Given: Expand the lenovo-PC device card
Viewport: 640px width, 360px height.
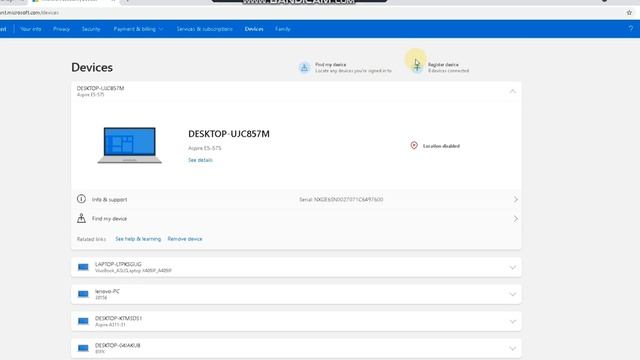Looking at the screenshot, I should [x=513, y=294].
